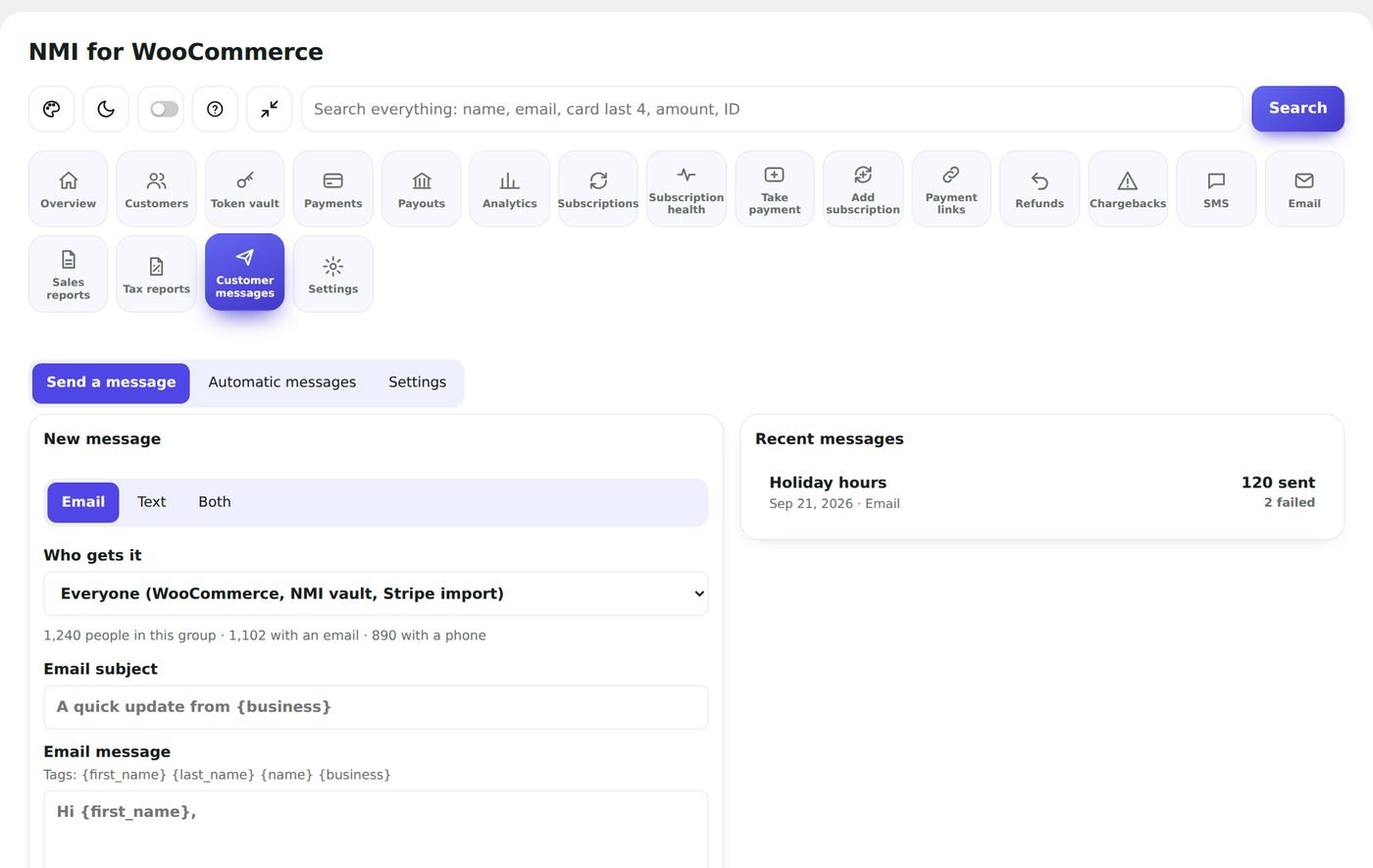Click the collapse arrows icon
The width and height of the screenshot is (1373, 868).
point(269,109)
